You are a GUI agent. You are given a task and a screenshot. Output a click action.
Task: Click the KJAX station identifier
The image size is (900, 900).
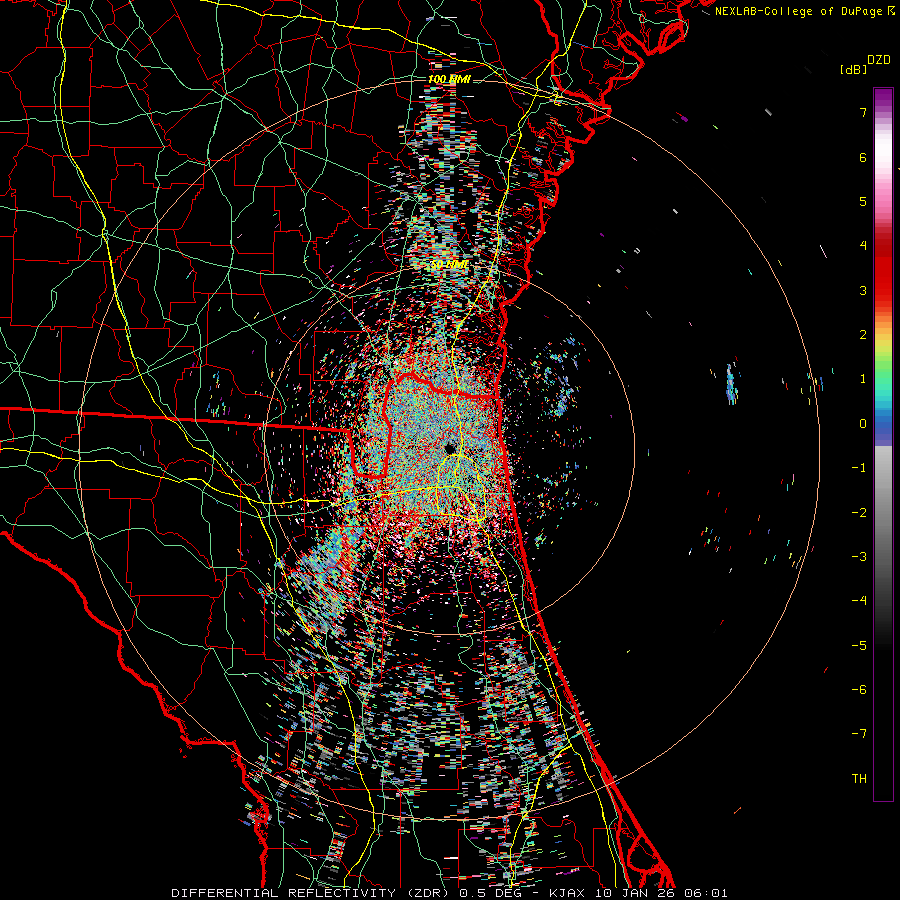(x=567, y=893)
